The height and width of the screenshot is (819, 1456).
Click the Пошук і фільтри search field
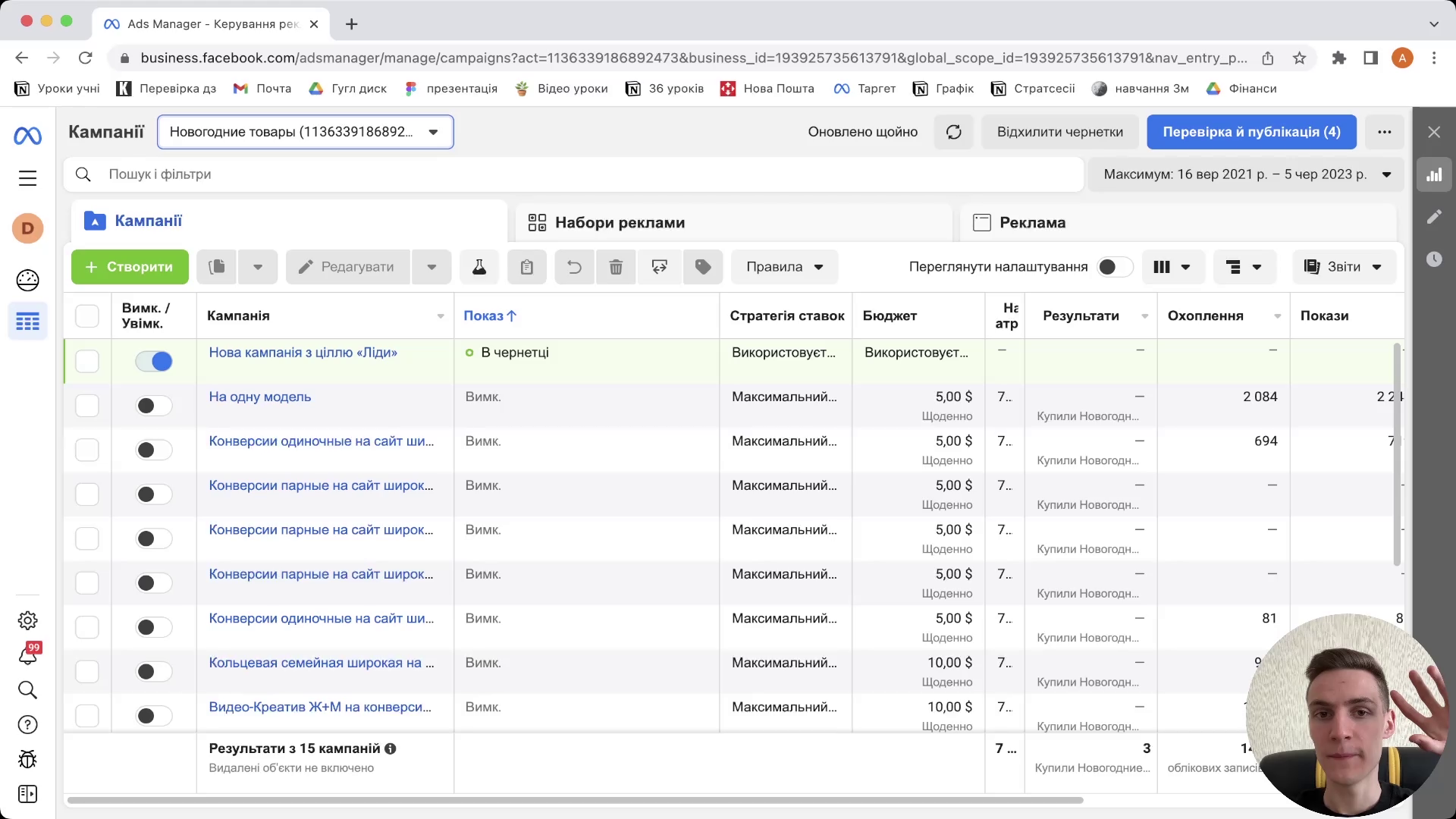point(573,174)
